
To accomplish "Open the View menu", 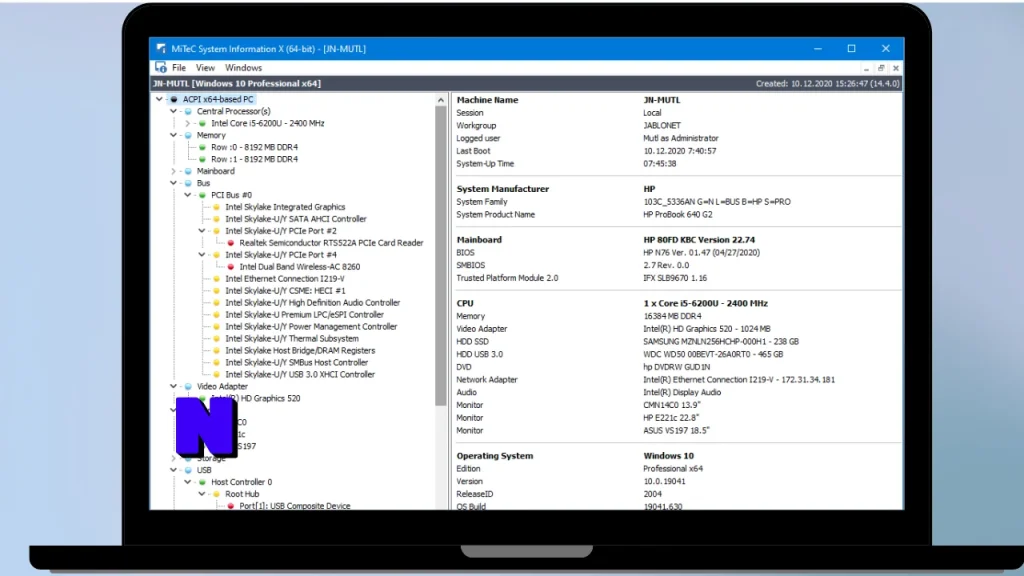I will 205,68.
